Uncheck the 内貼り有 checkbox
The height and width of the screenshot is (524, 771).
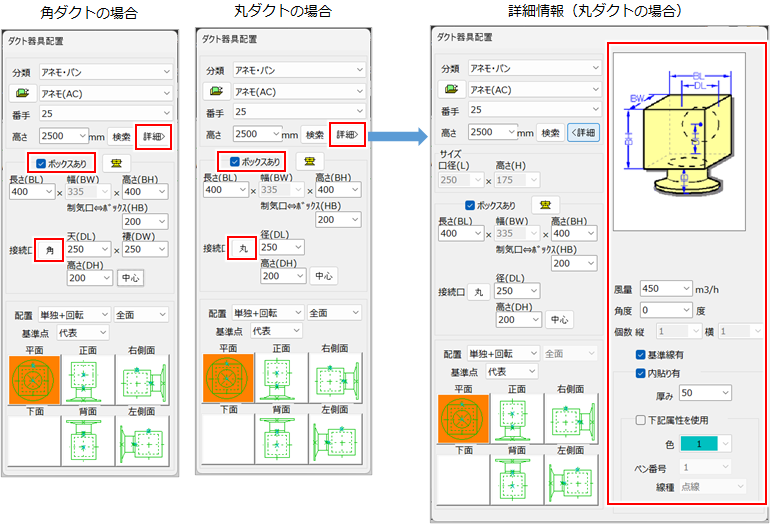pyautogui.click(x=641, y=373)
